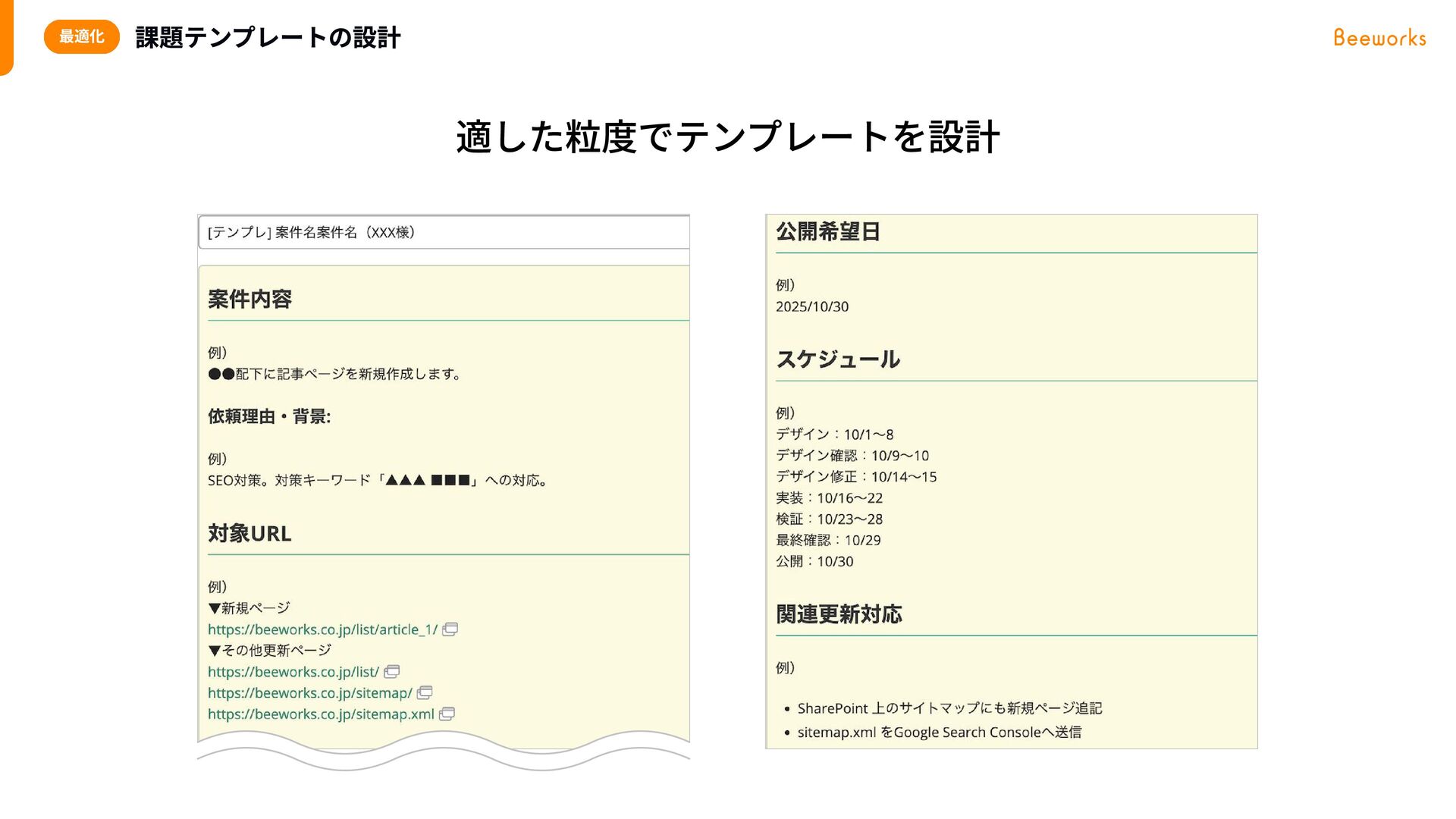Click the 対象URL section heading
This screenshot has width=1456, height=819.
click(249, 534)
